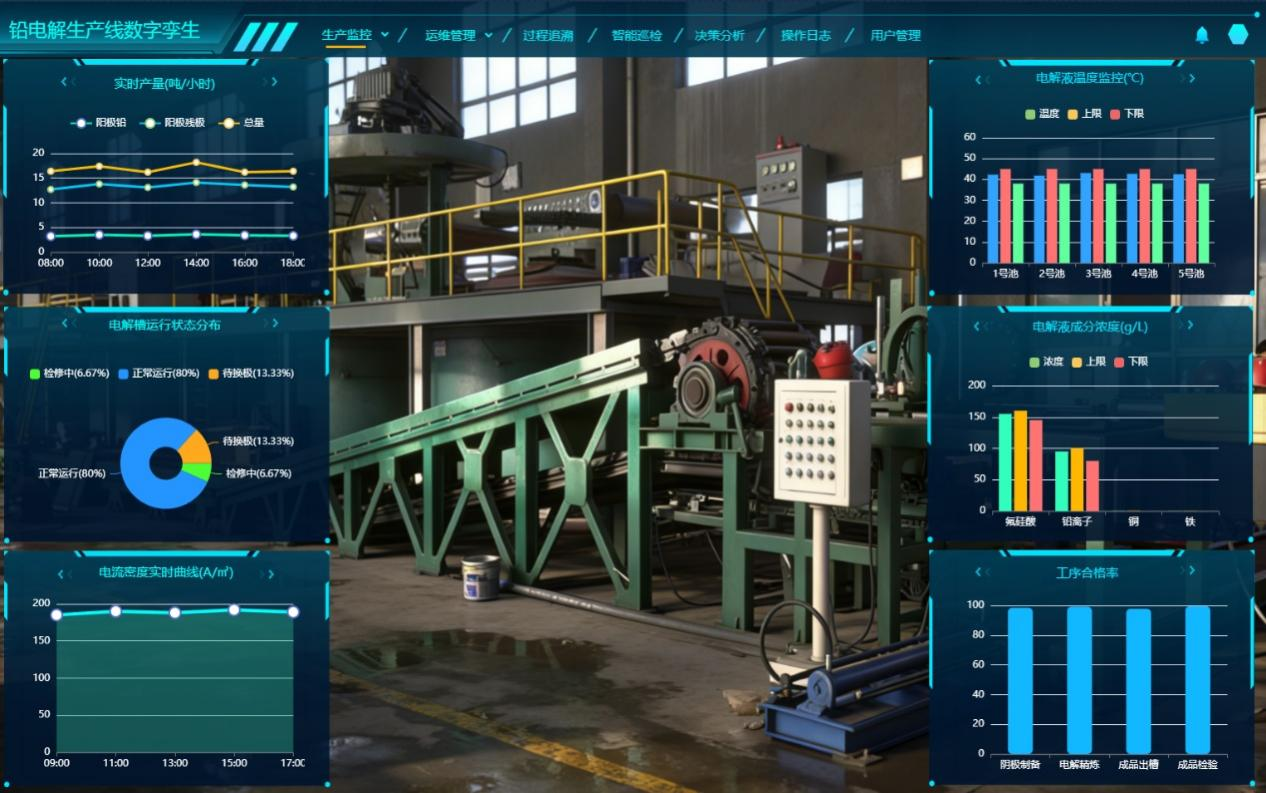Open the hexagon user avatar icon
Image resolution: width=1266 pixels, height=793 pixels.
point(1238,34)
